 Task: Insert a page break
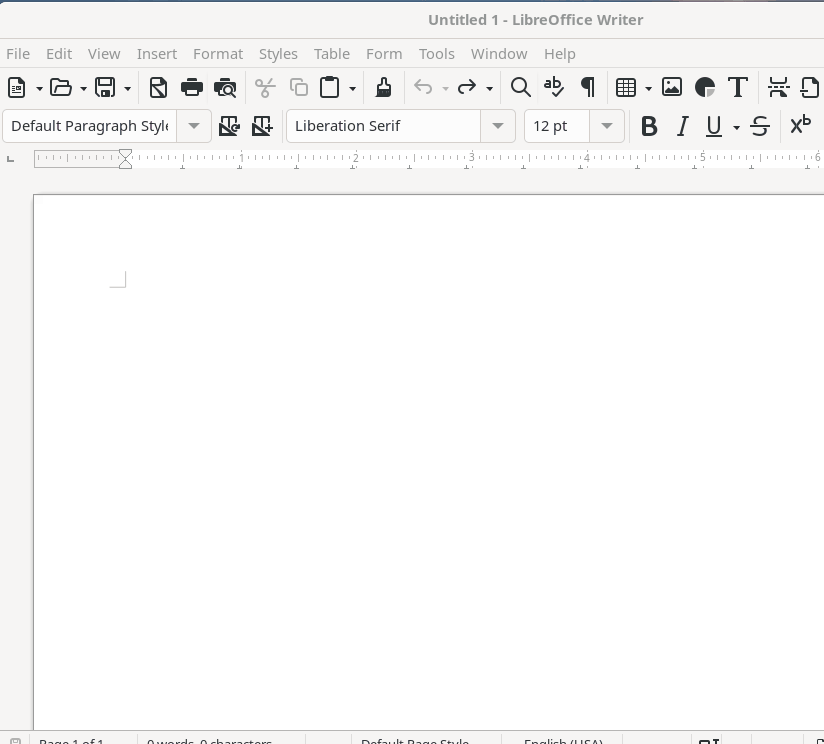point(778,87)
